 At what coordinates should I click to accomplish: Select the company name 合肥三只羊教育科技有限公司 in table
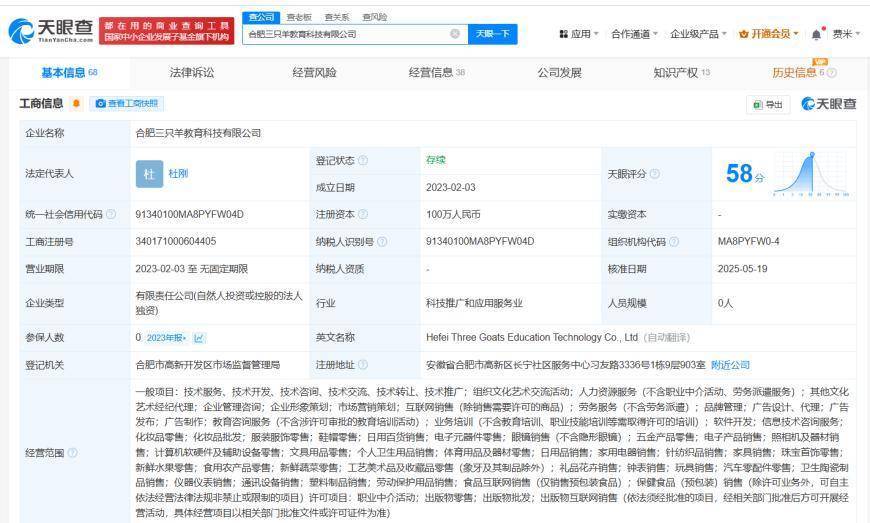coord(198,133)
